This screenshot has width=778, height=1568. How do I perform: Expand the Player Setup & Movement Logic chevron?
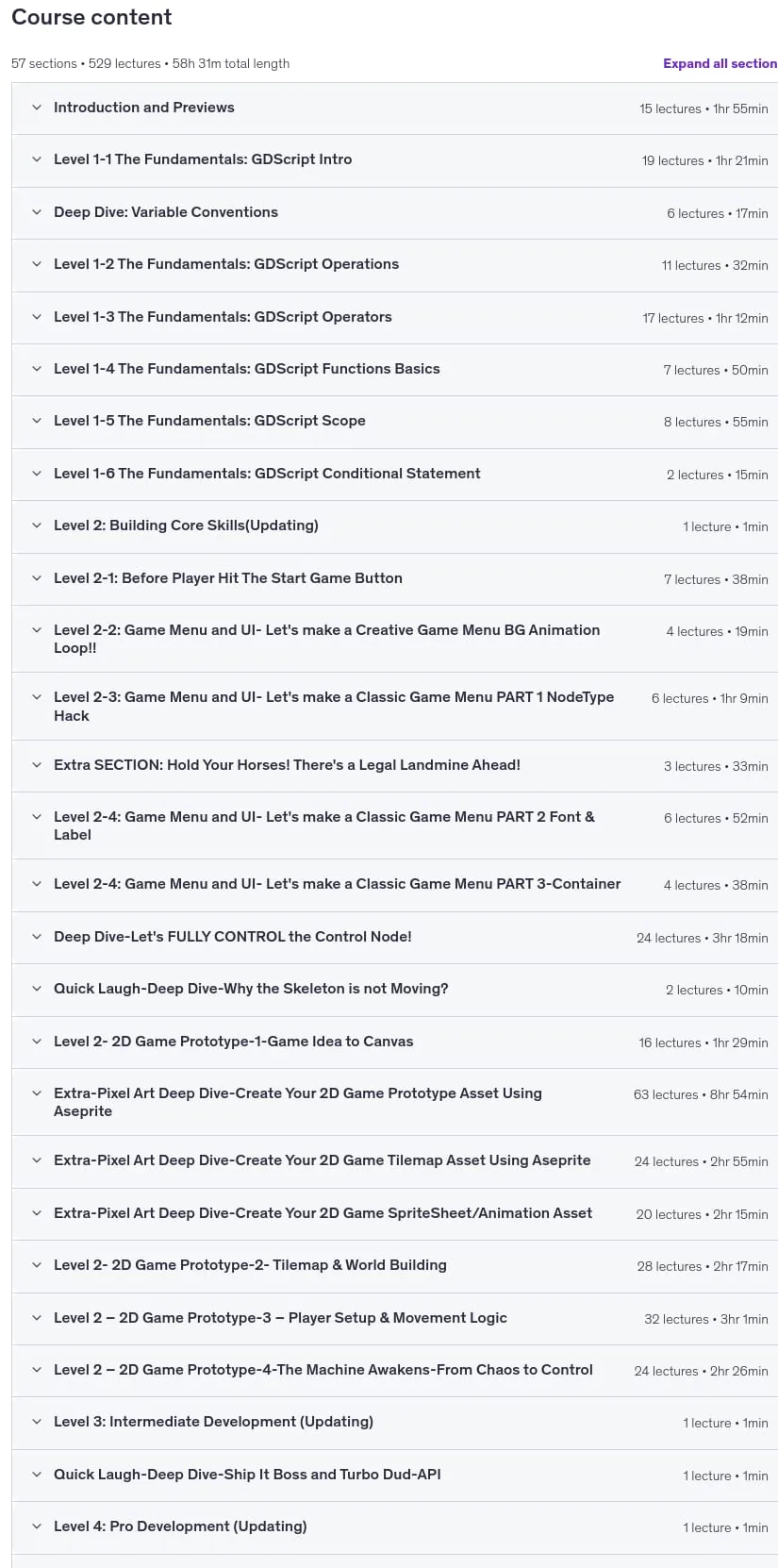[x=37, y=1318]
